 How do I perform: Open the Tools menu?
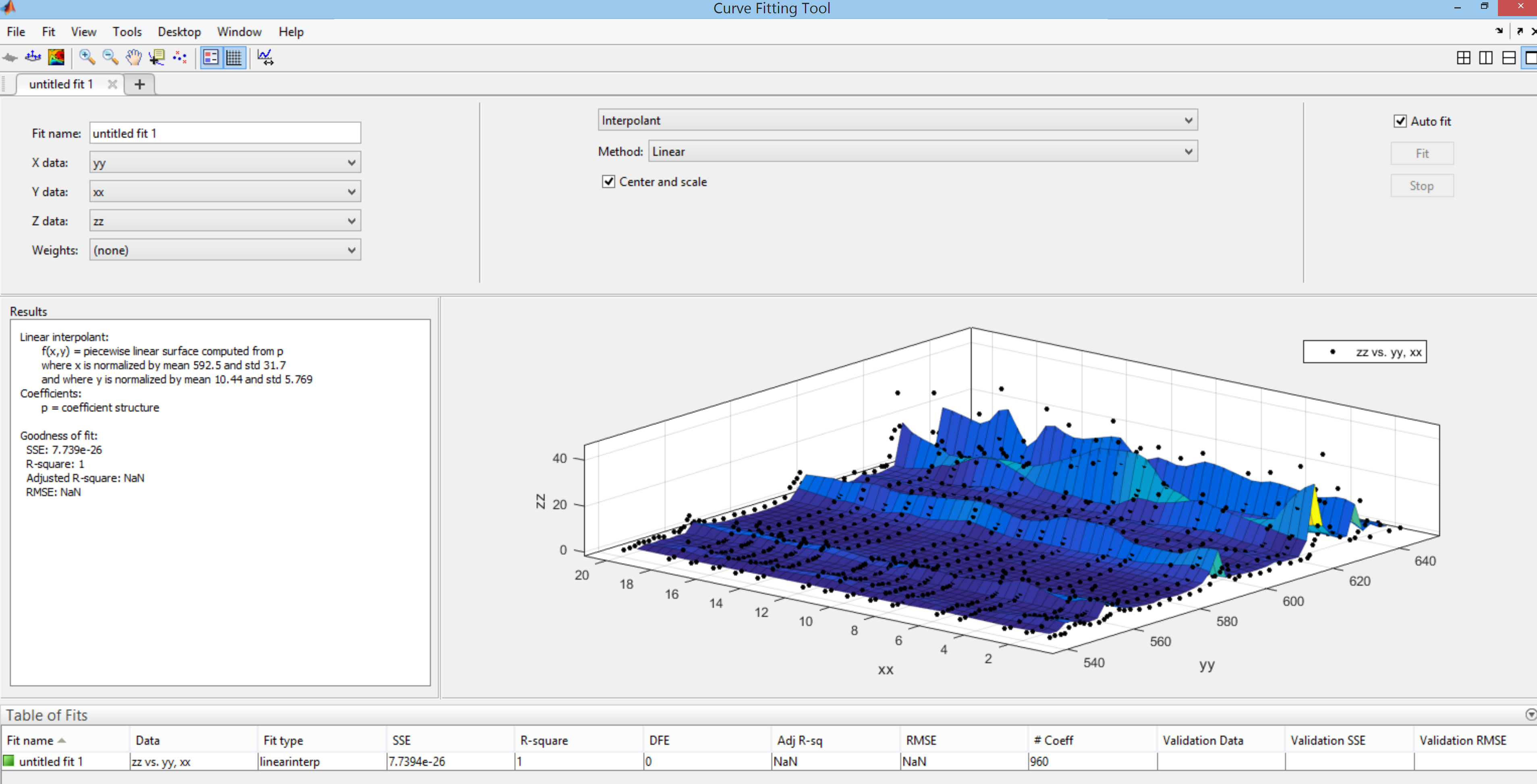click(x=127, y=31)
